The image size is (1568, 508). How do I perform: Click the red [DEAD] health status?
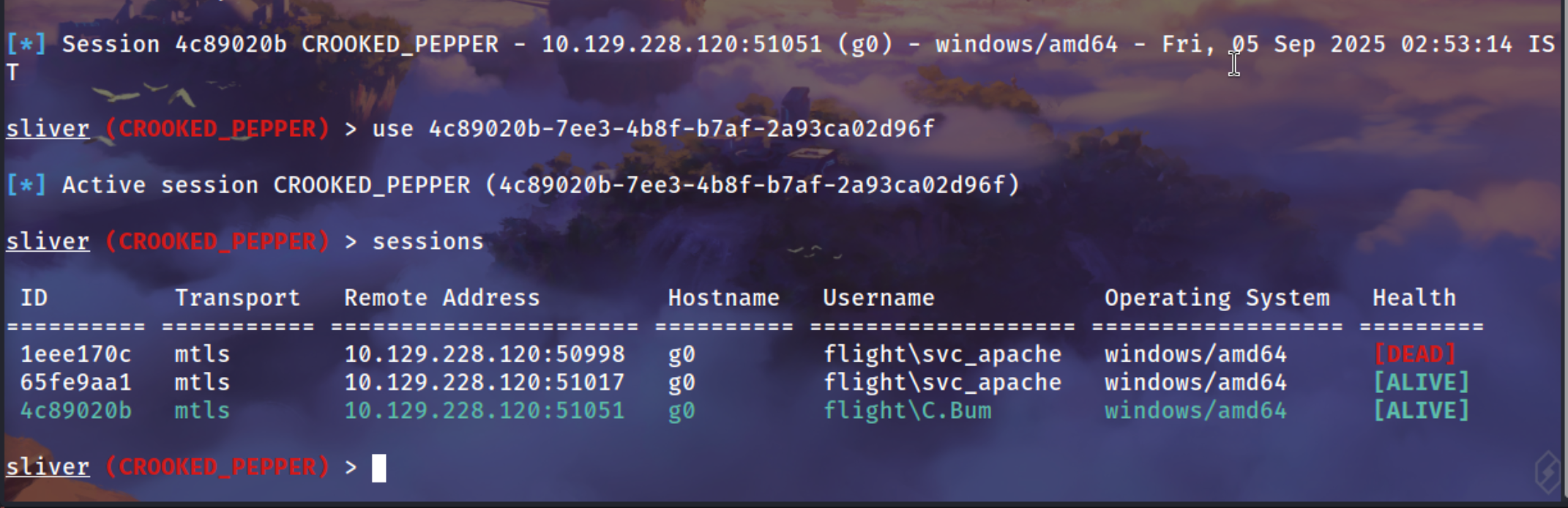coord(1414,354)
